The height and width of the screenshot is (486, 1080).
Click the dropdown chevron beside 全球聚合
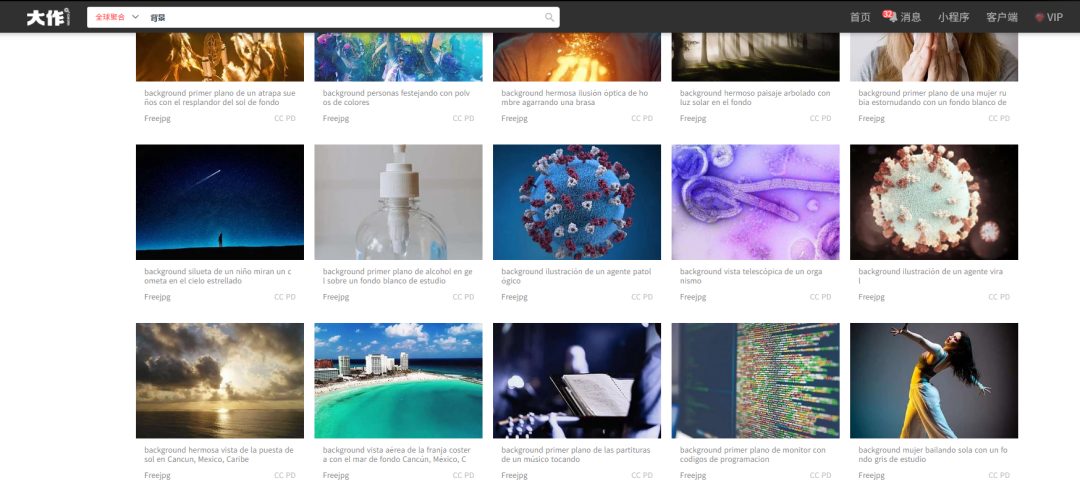(x=135, y=17)
